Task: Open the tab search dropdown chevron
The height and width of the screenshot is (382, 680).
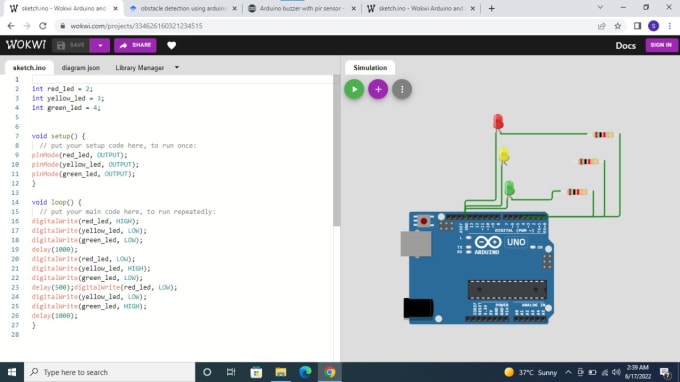Action: [x=600, y=7]
